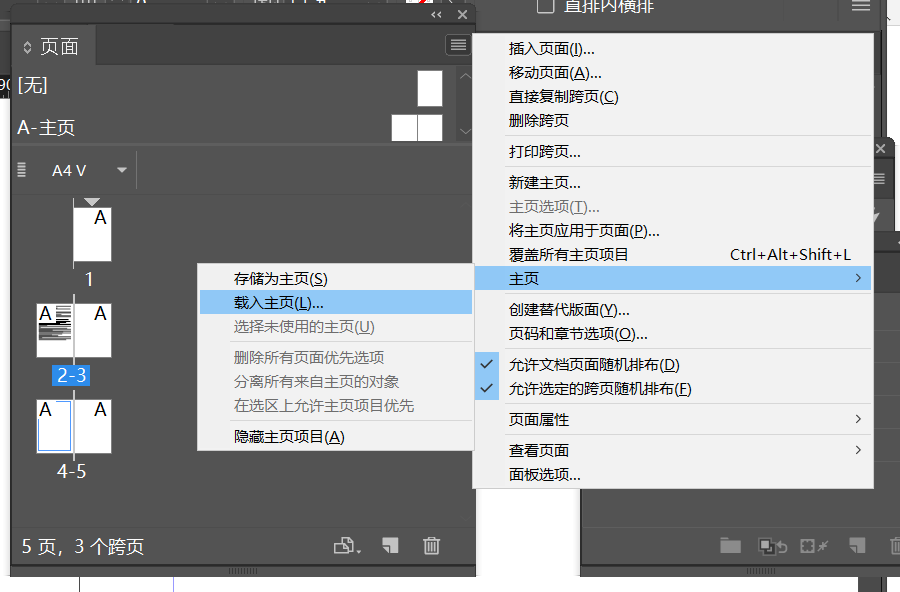Click the folder icon in the bottom panel
This screenshot has width=900, height=592.
[x=730, y=546]
